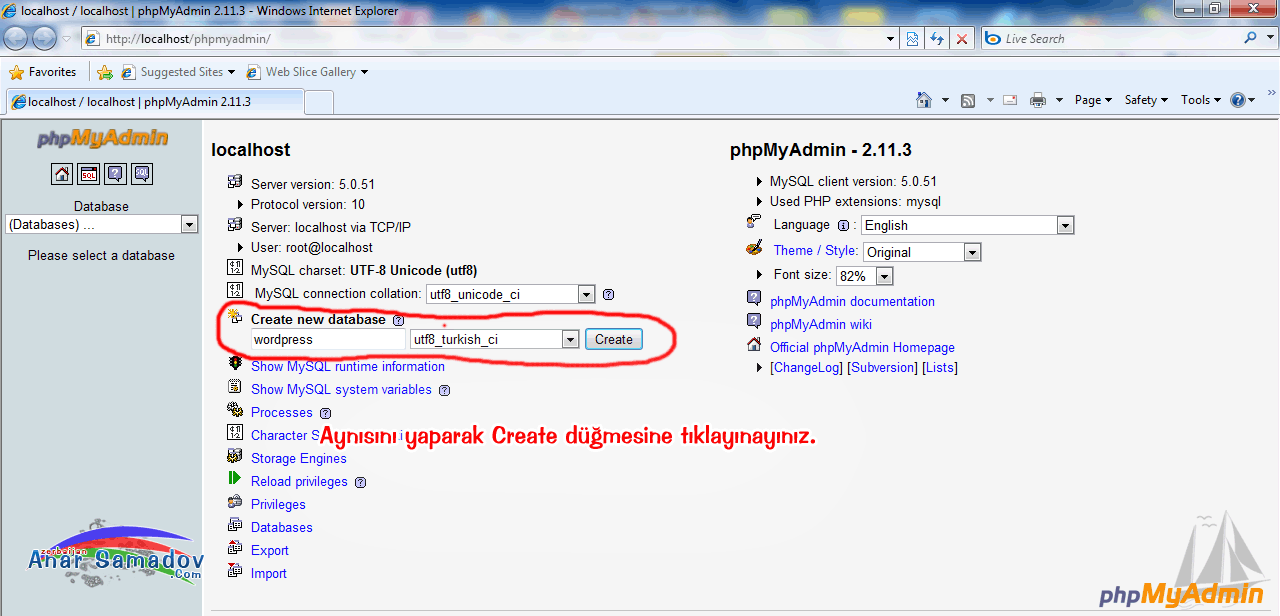Image resolution: width=1280 pixels, height=616 pixels.
Task: Open the address bar history dropdown
Action: pos(891,38)
